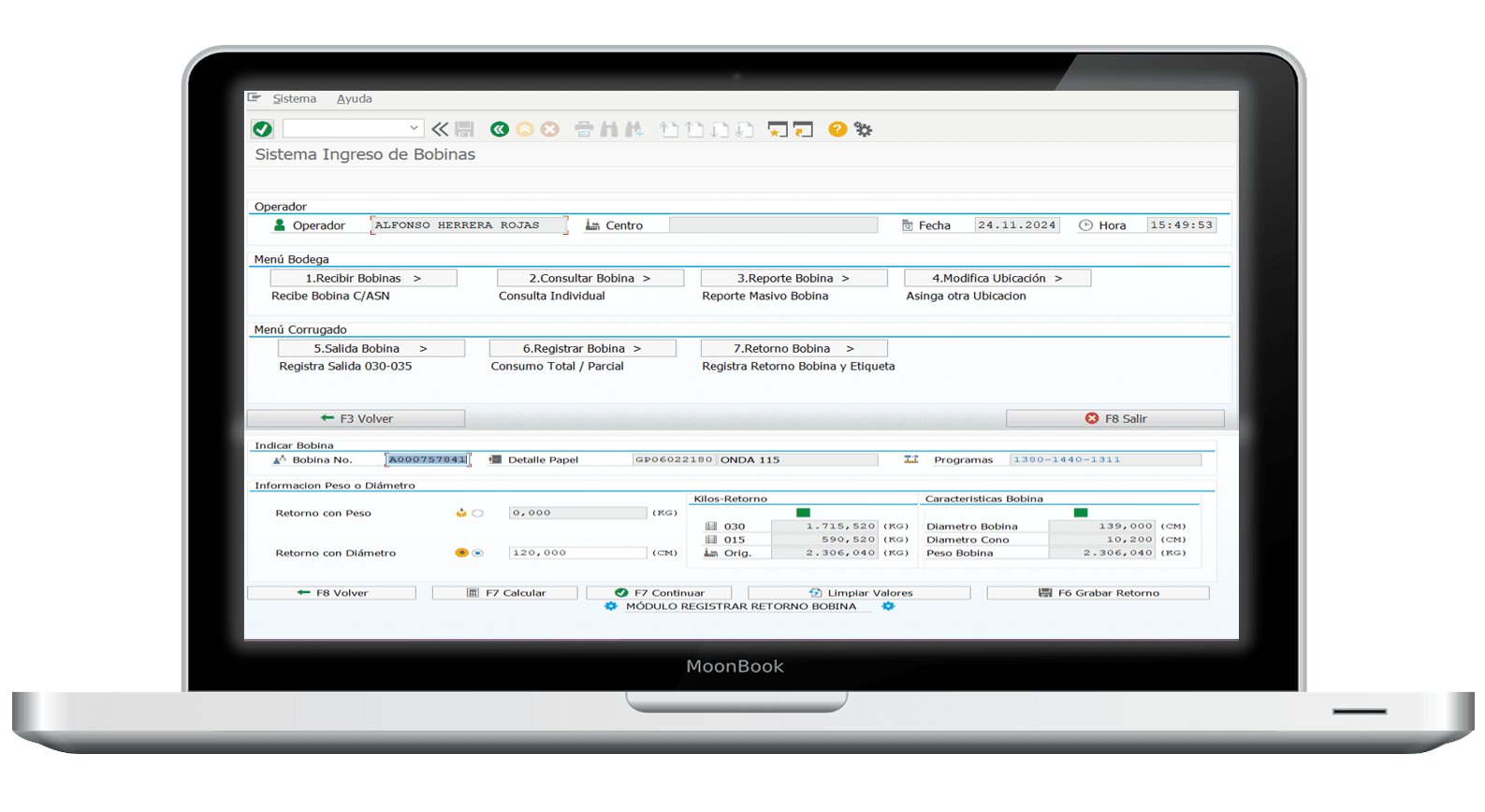Click the Programas field 1380-1440-1311
The image size is (1485, 812).
1105,459
